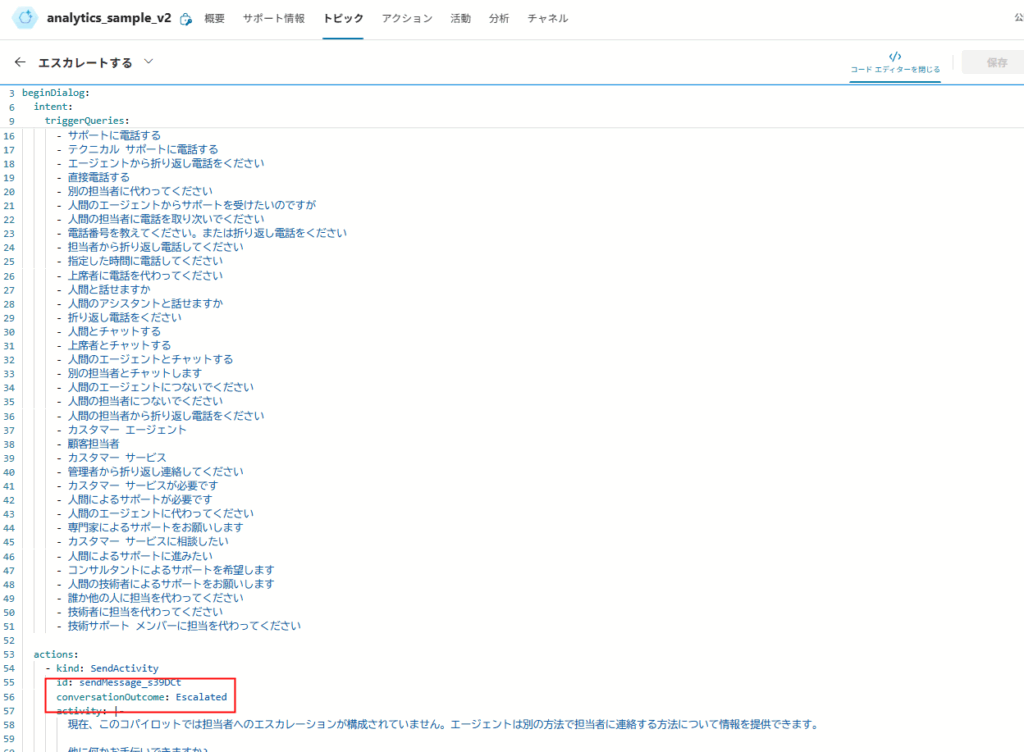Image resolution: width=1024 pixels, height=752 pixels.
Task: Click the 保存 save button
Action: coord(997,63)
